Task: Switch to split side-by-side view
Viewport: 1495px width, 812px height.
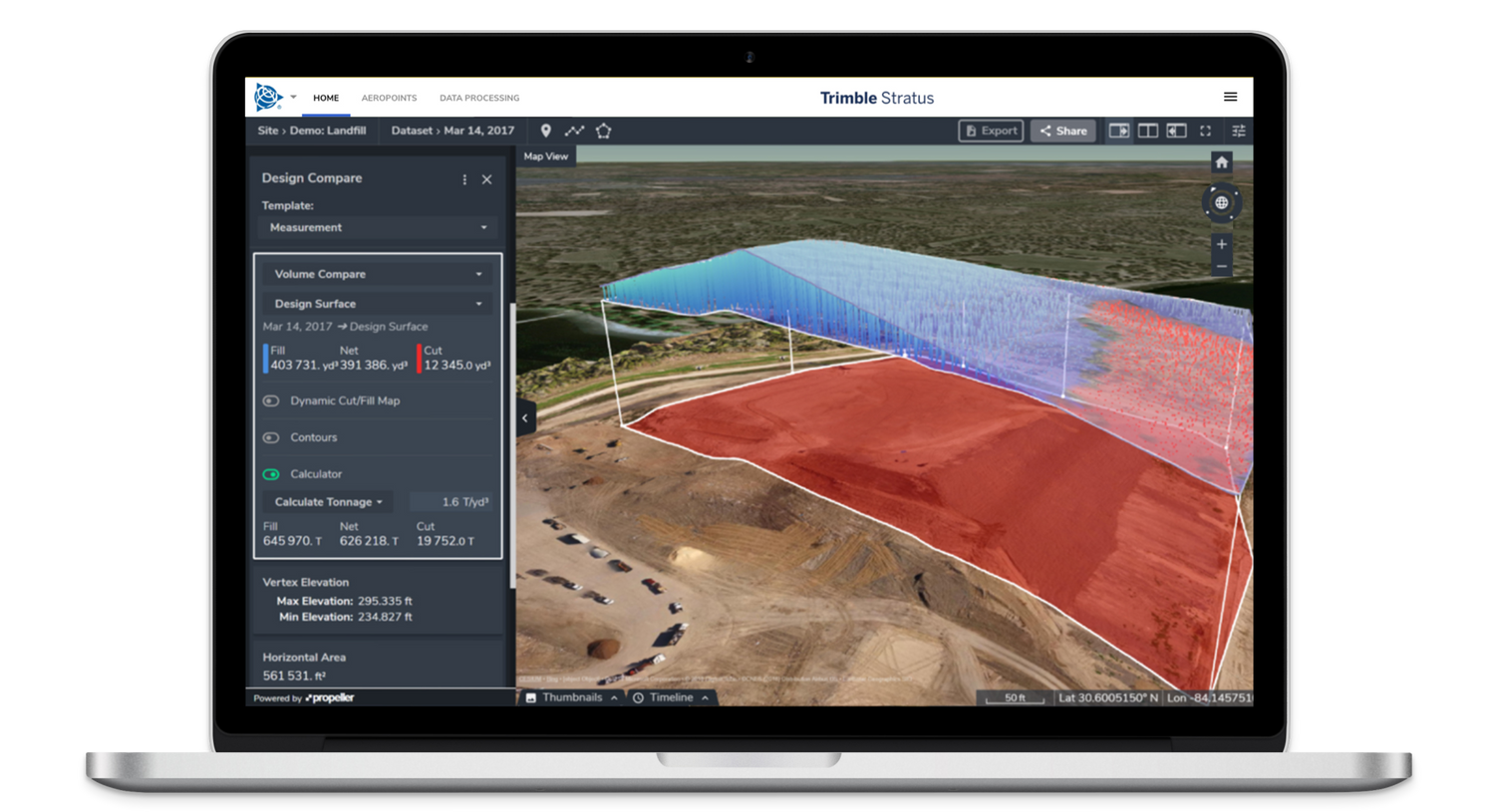Action: tap(1148, 131)
